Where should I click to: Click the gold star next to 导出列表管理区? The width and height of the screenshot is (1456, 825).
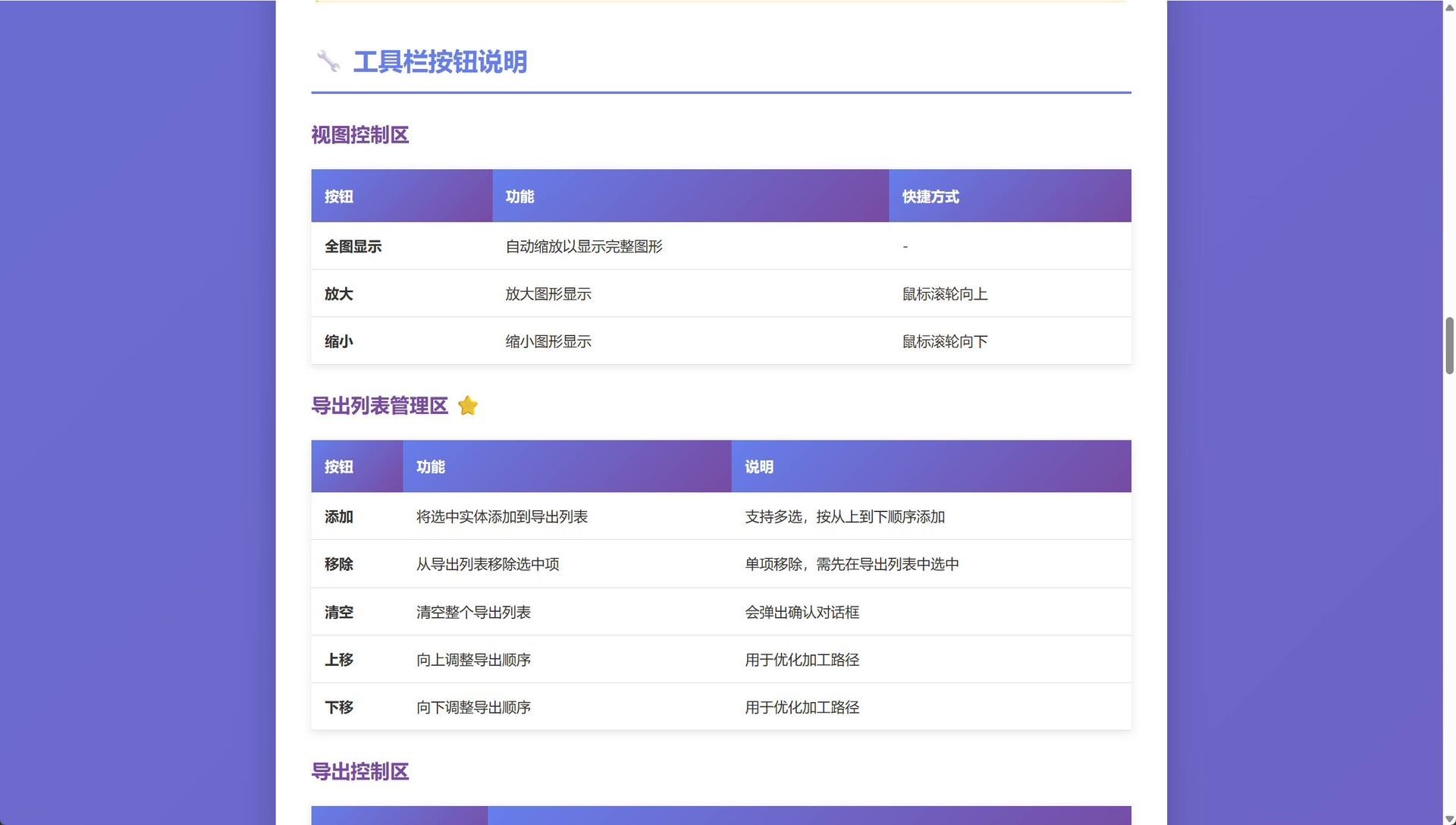(x=468, y=406)
